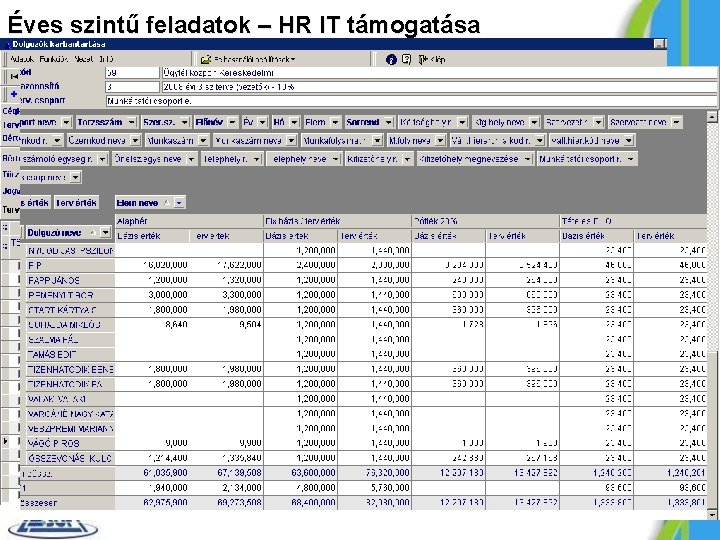Click the 4,800,000 cell
The width and height of the screenshot is (720, 540).
pyautogui.click(x=300, y=488)
